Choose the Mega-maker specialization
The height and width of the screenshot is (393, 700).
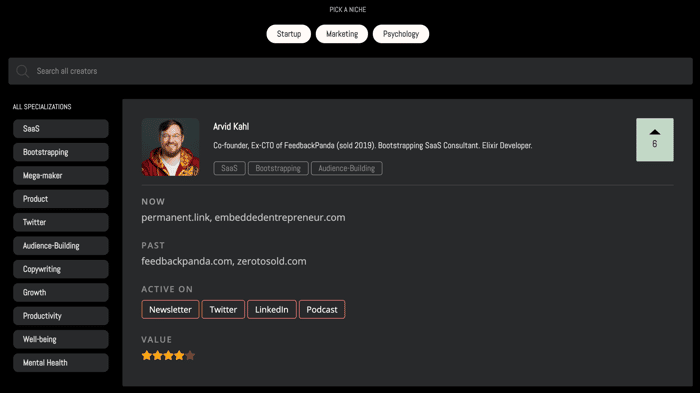click(x=61, y=176)
